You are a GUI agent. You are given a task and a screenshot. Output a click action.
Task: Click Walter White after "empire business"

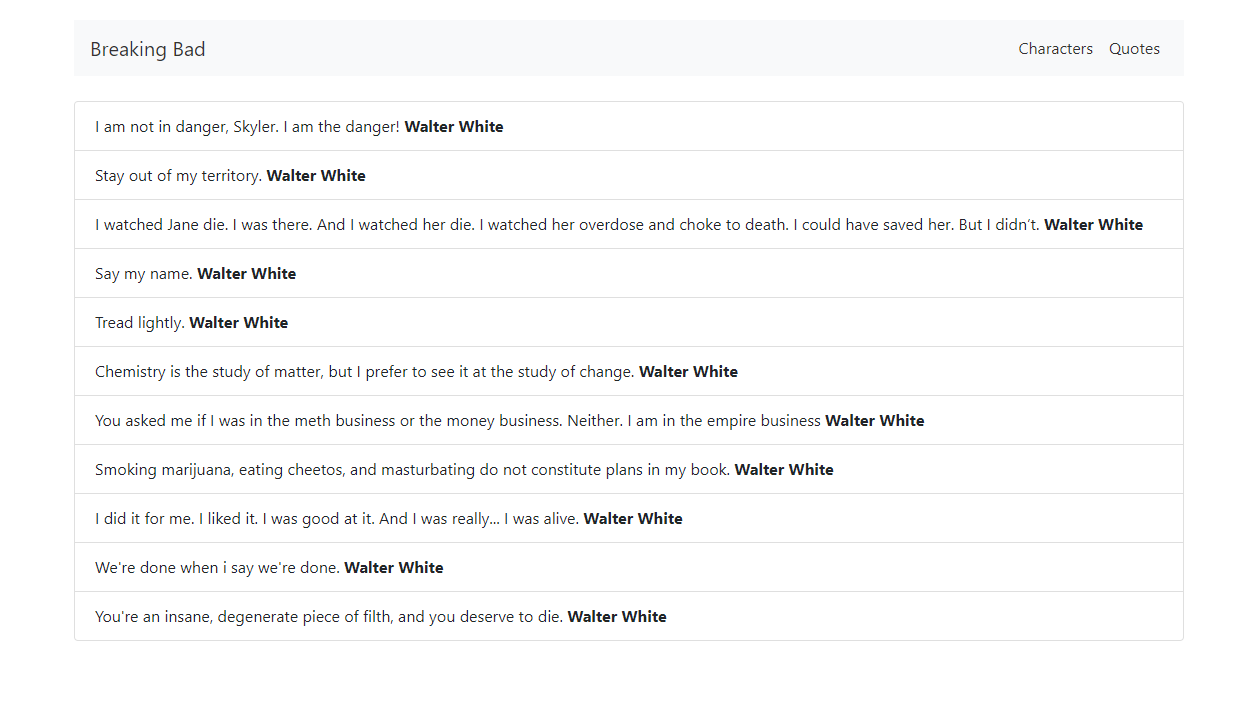point(875,421)
